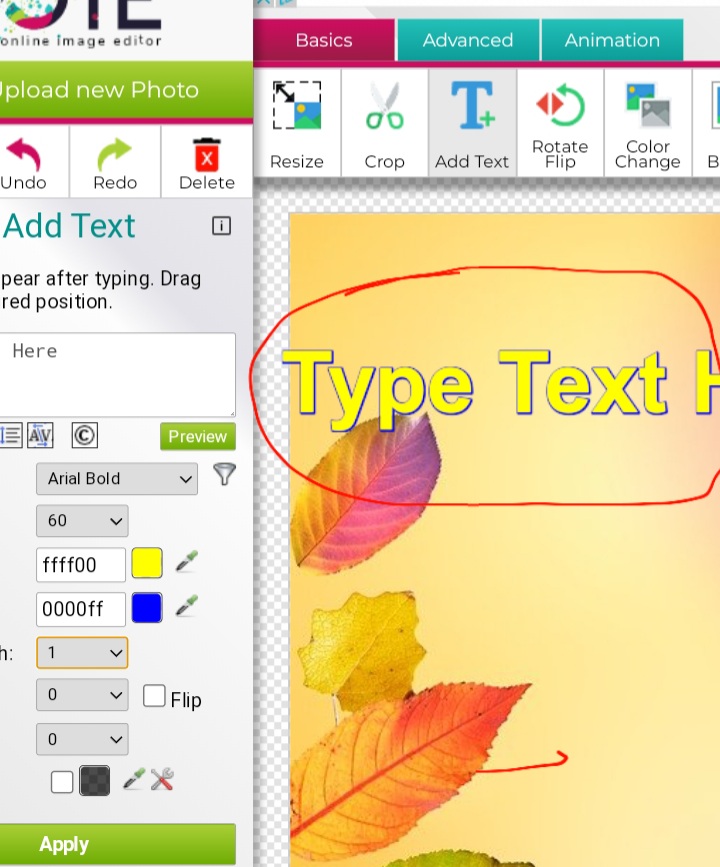Screen dimensions: 720x867
Task: Click the blue border color swatch
Action: click(147, 608)
